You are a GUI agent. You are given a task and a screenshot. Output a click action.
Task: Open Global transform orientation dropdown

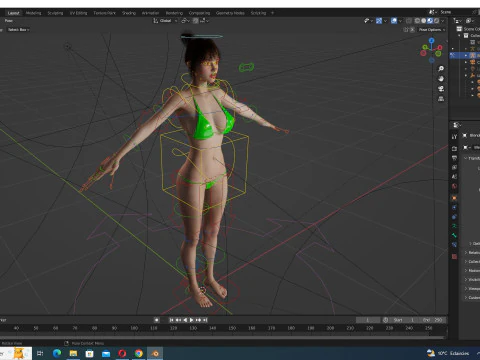pos(165,21)
